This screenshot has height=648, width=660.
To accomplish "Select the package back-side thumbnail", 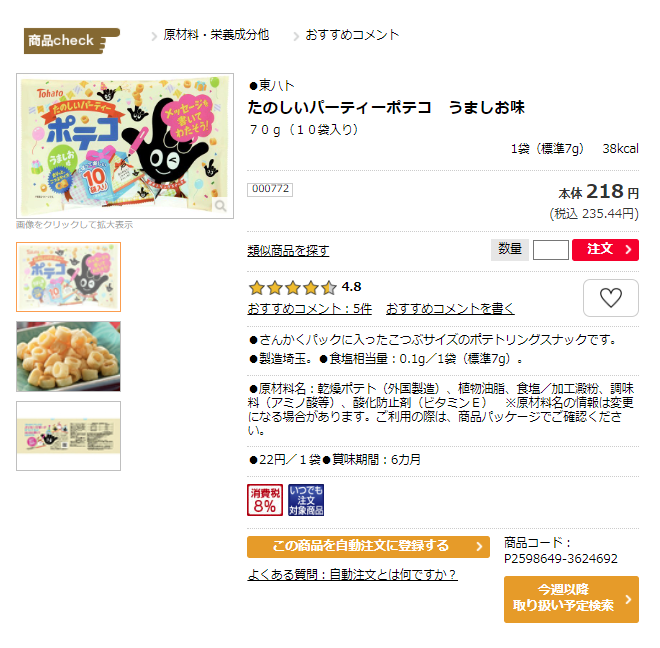I will pyautogui.click(x=68, y=436).
